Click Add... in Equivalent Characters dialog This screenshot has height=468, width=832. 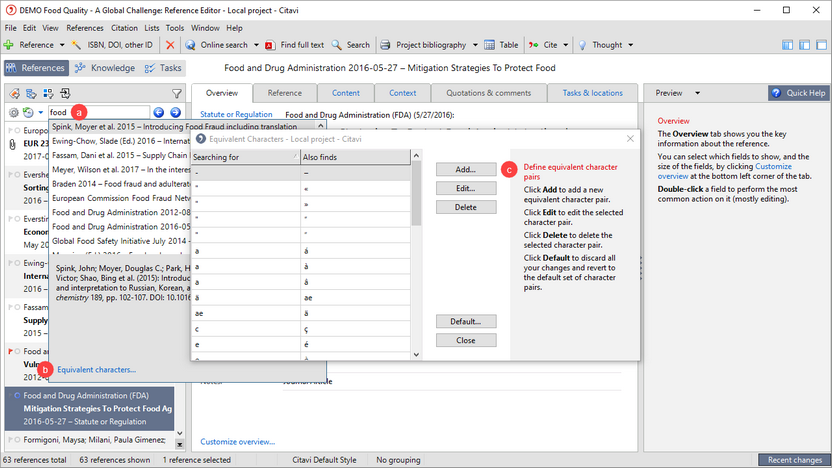[x=466, y=169]
